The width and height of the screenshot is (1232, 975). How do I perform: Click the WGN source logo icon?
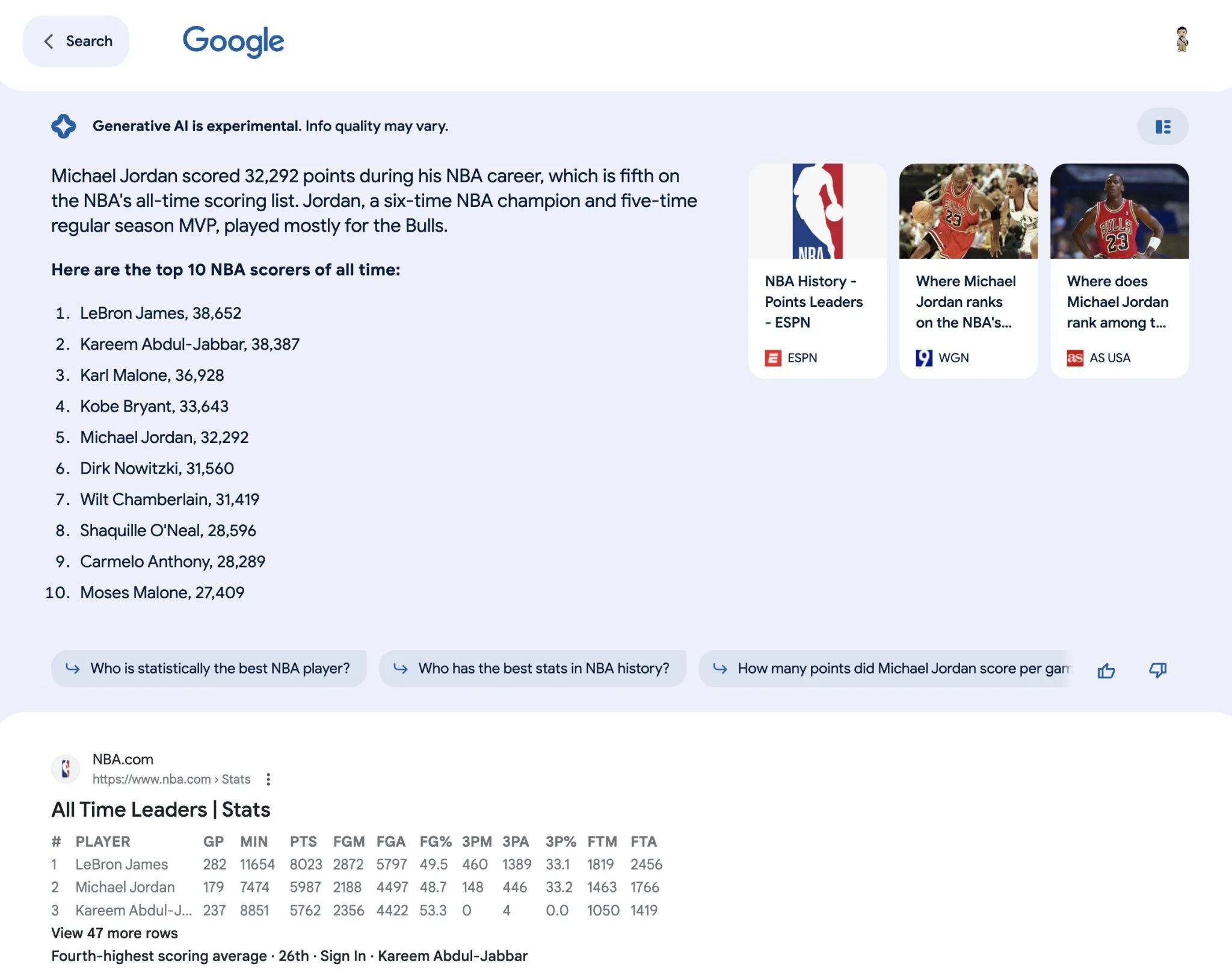924,358
